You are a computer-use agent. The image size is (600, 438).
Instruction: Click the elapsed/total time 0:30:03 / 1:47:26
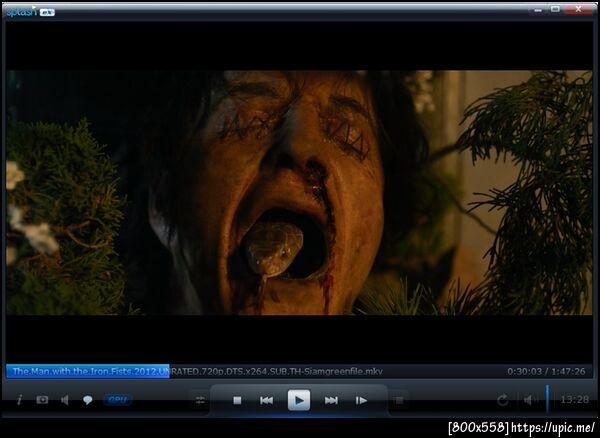(x=546, y=371)
